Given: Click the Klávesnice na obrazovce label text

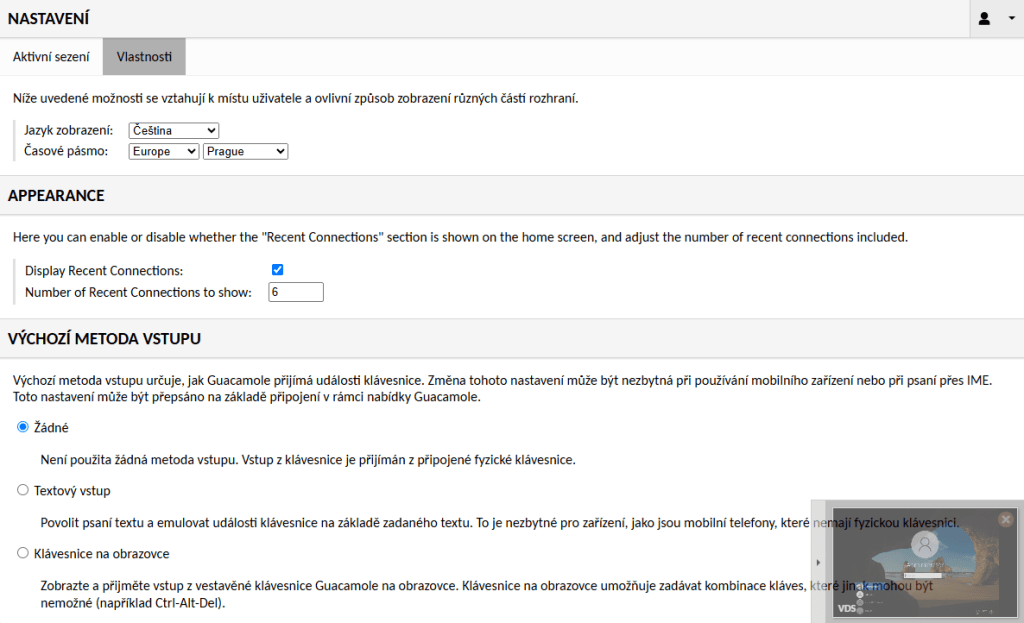Looking at the screenshot, I should pyautogui.click(x=101, y=554).
